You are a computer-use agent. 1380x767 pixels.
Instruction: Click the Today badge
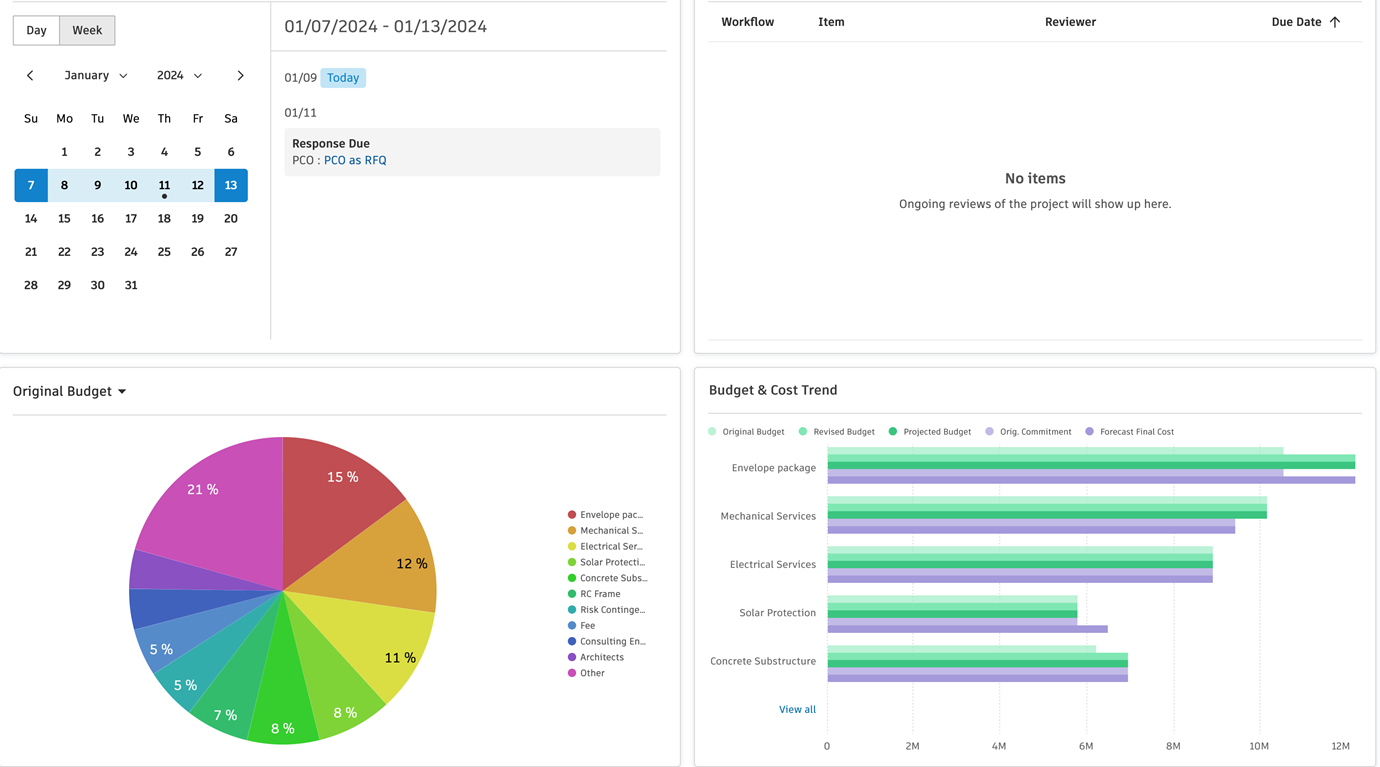click(x=343, y=78)
